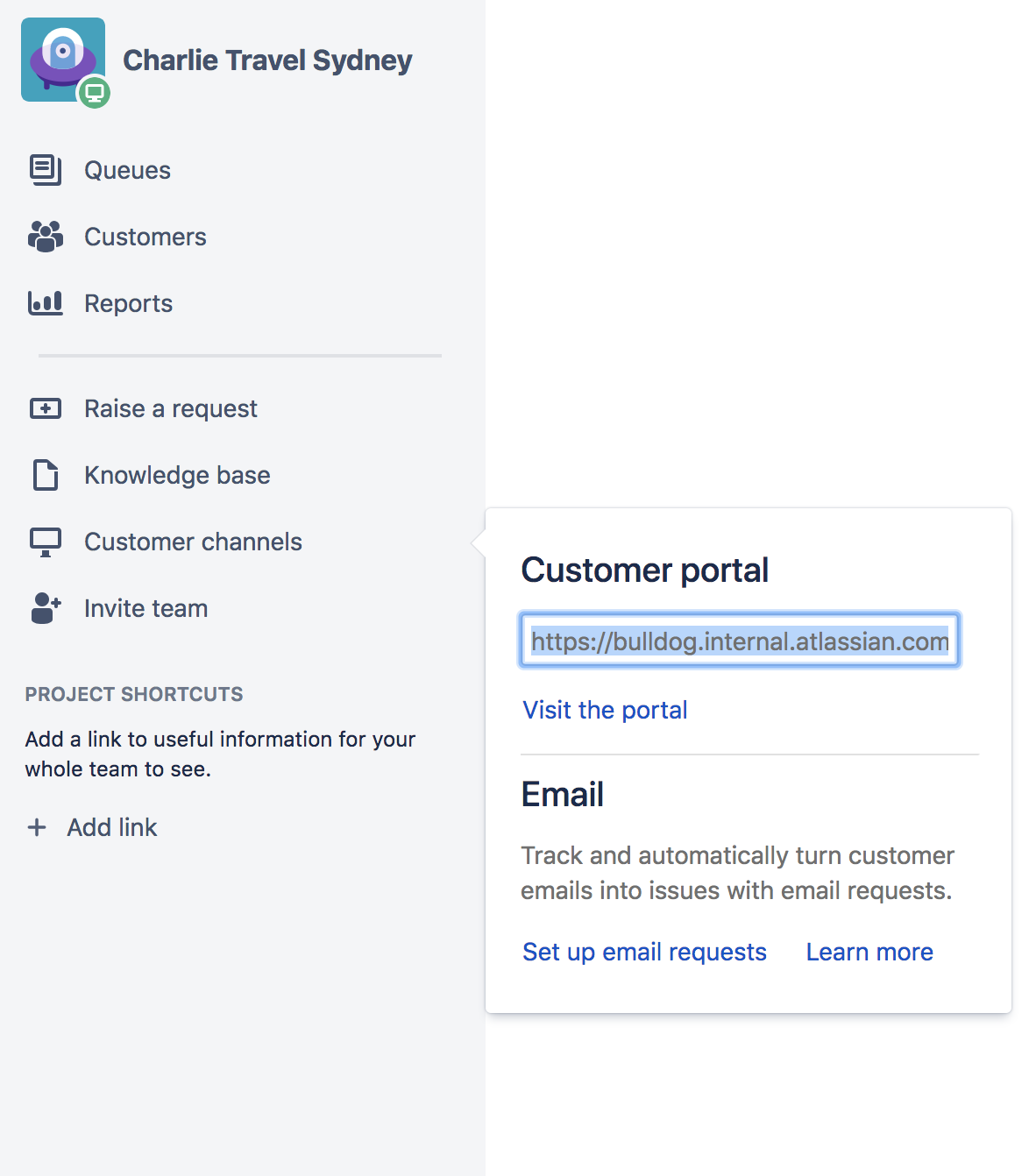
Task: Open the Queues section
Action: pyautogui.click(x=127, y=170)
